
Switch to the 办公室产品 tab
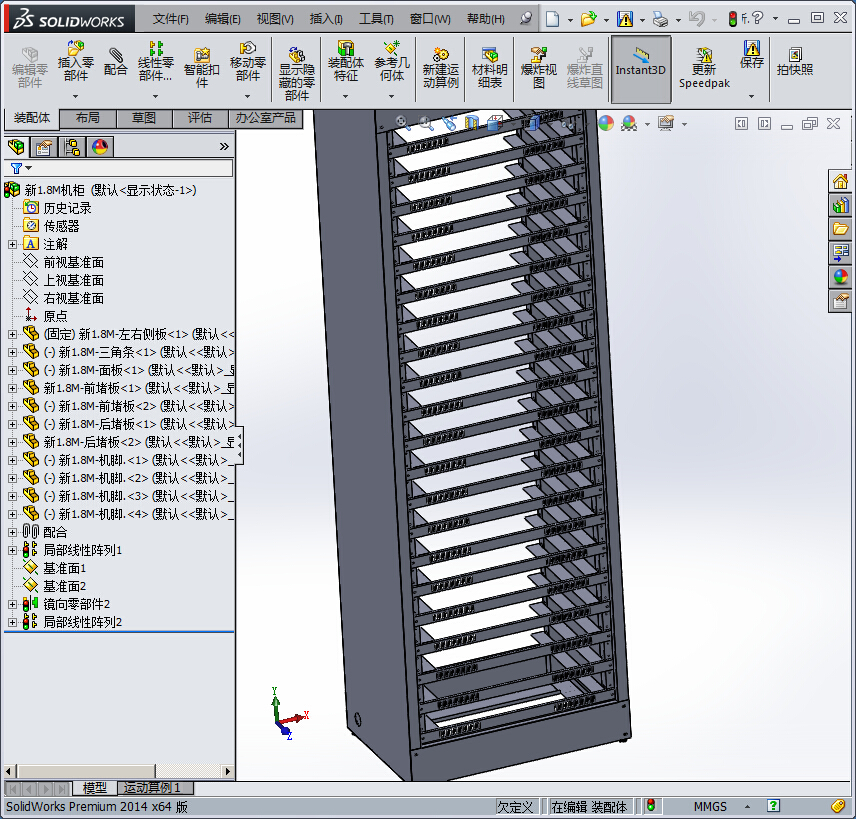click(265, 118)
